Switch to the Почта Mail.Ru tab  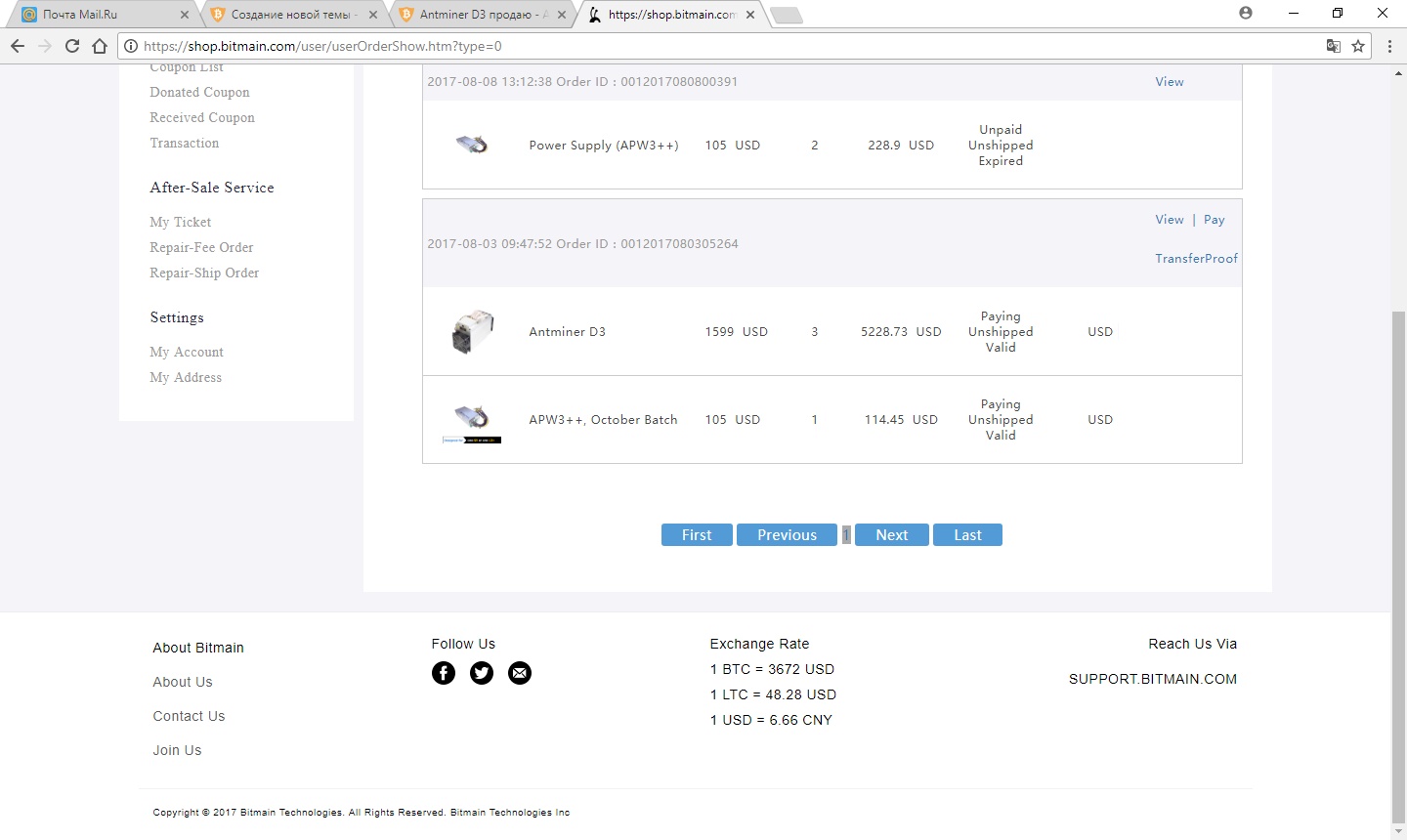(x=98, y=15)
